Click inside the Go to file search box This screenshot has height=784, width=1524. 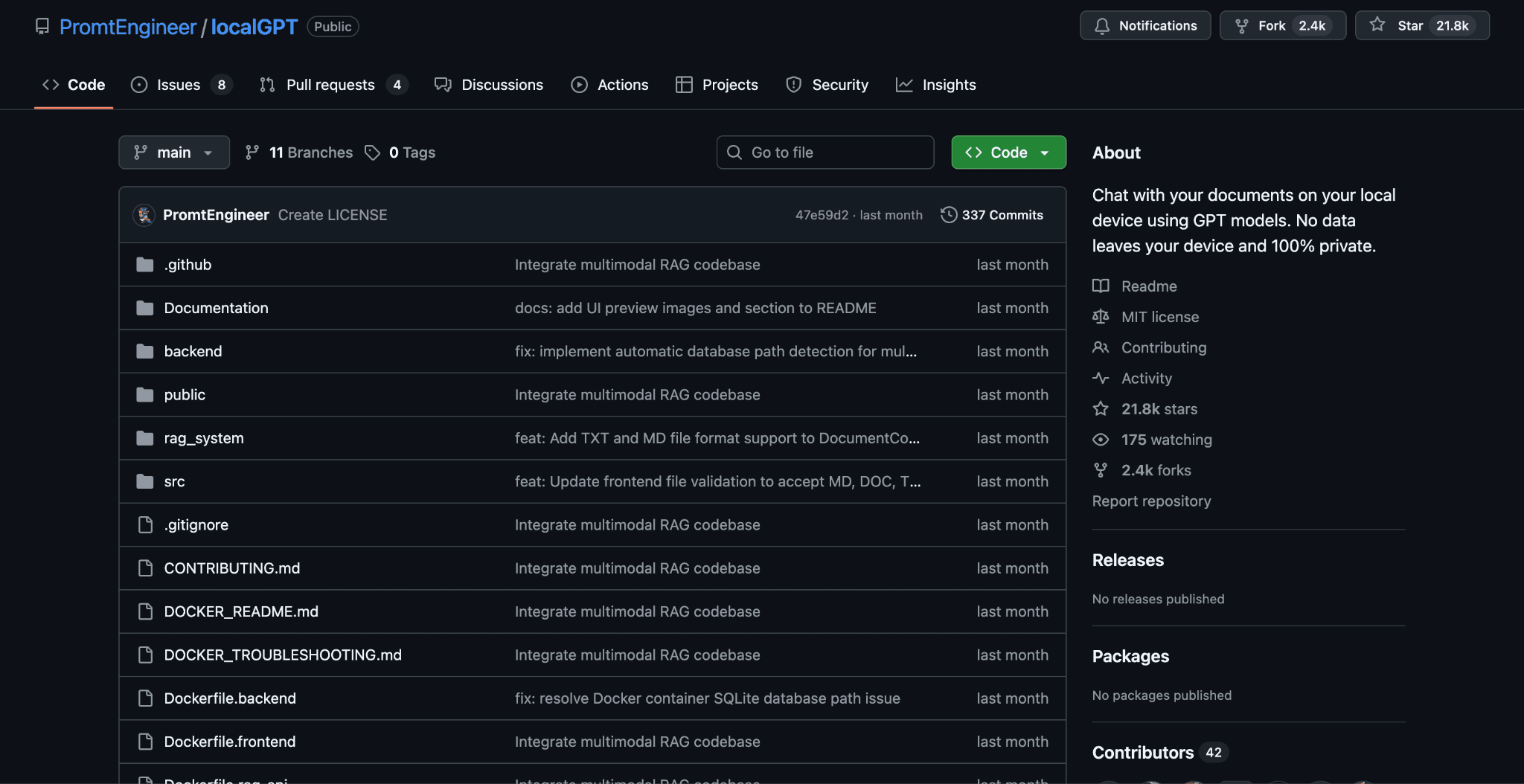pos(825,152)
